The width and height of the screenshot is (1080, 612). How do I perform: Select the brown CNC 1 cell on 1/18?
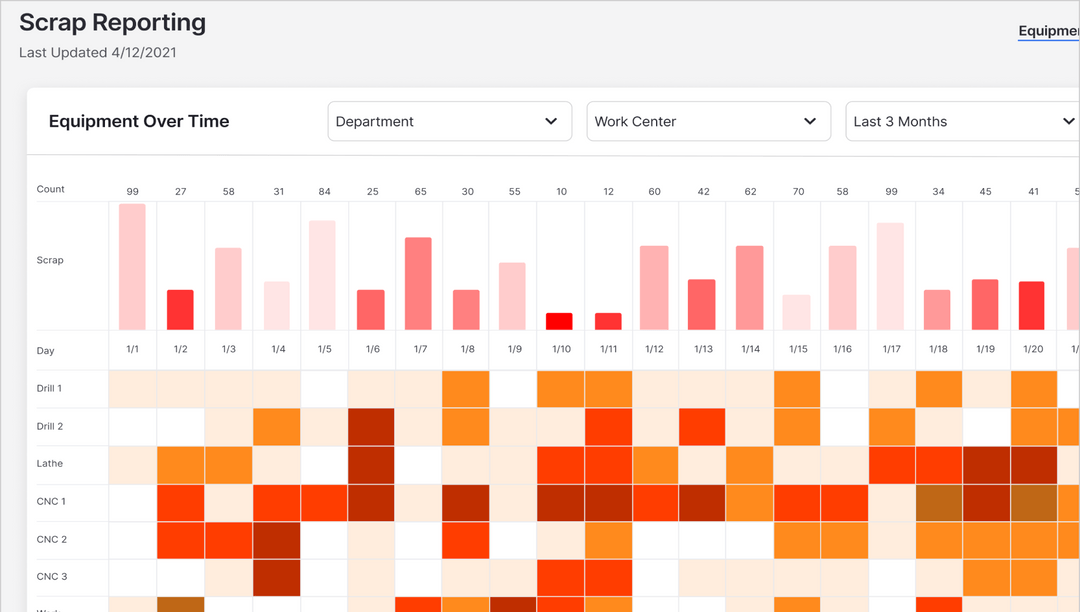tap(938, 501)
